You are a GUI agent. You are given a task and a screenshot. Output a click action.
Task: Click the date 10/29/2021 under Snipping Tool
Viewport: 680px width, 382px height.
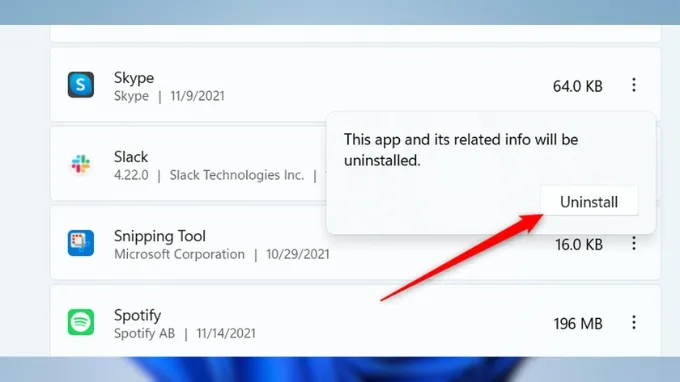pyautogui.click(x=298, y=254)
